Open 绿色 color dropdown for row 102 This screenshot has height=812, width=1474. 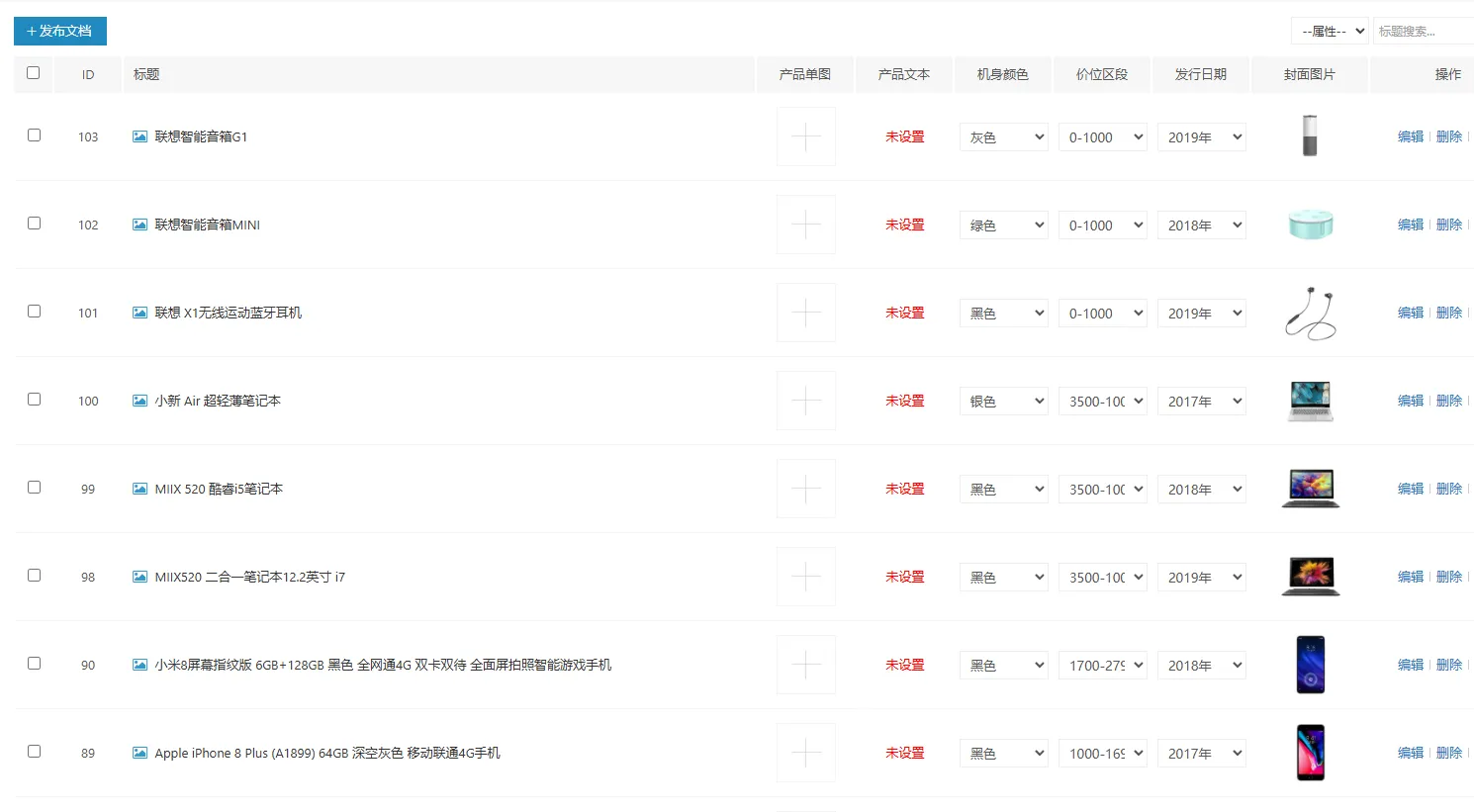pos(1003,226)
